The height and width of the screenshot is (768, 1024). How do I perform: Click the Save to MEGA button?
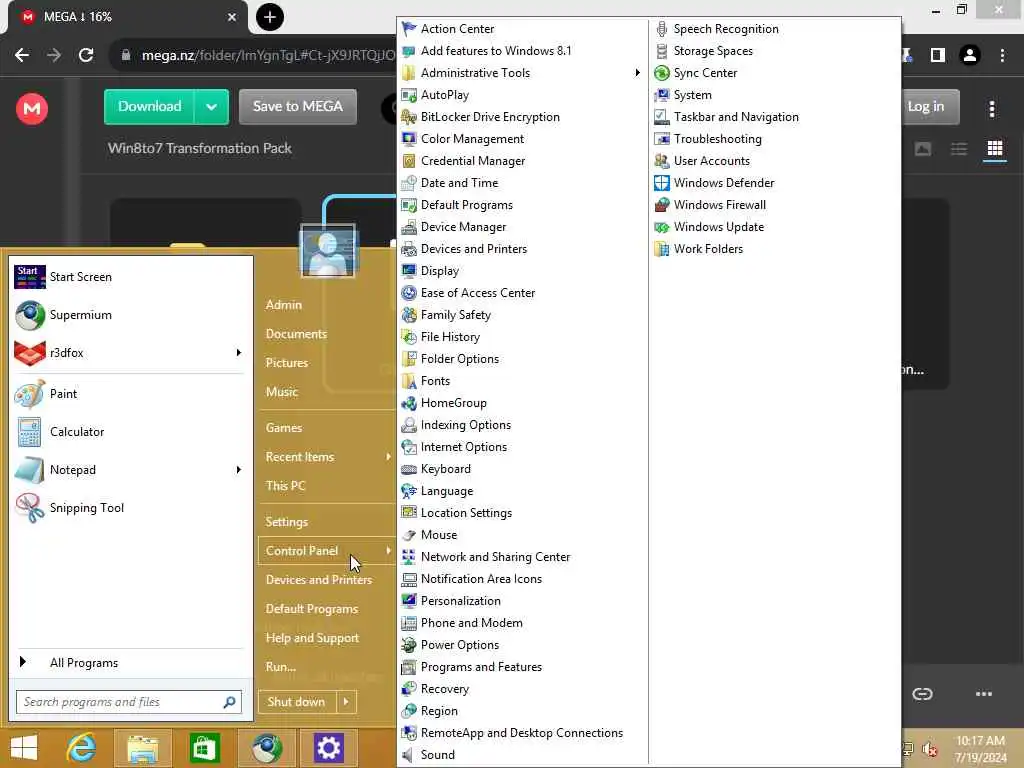pos(298,106)
